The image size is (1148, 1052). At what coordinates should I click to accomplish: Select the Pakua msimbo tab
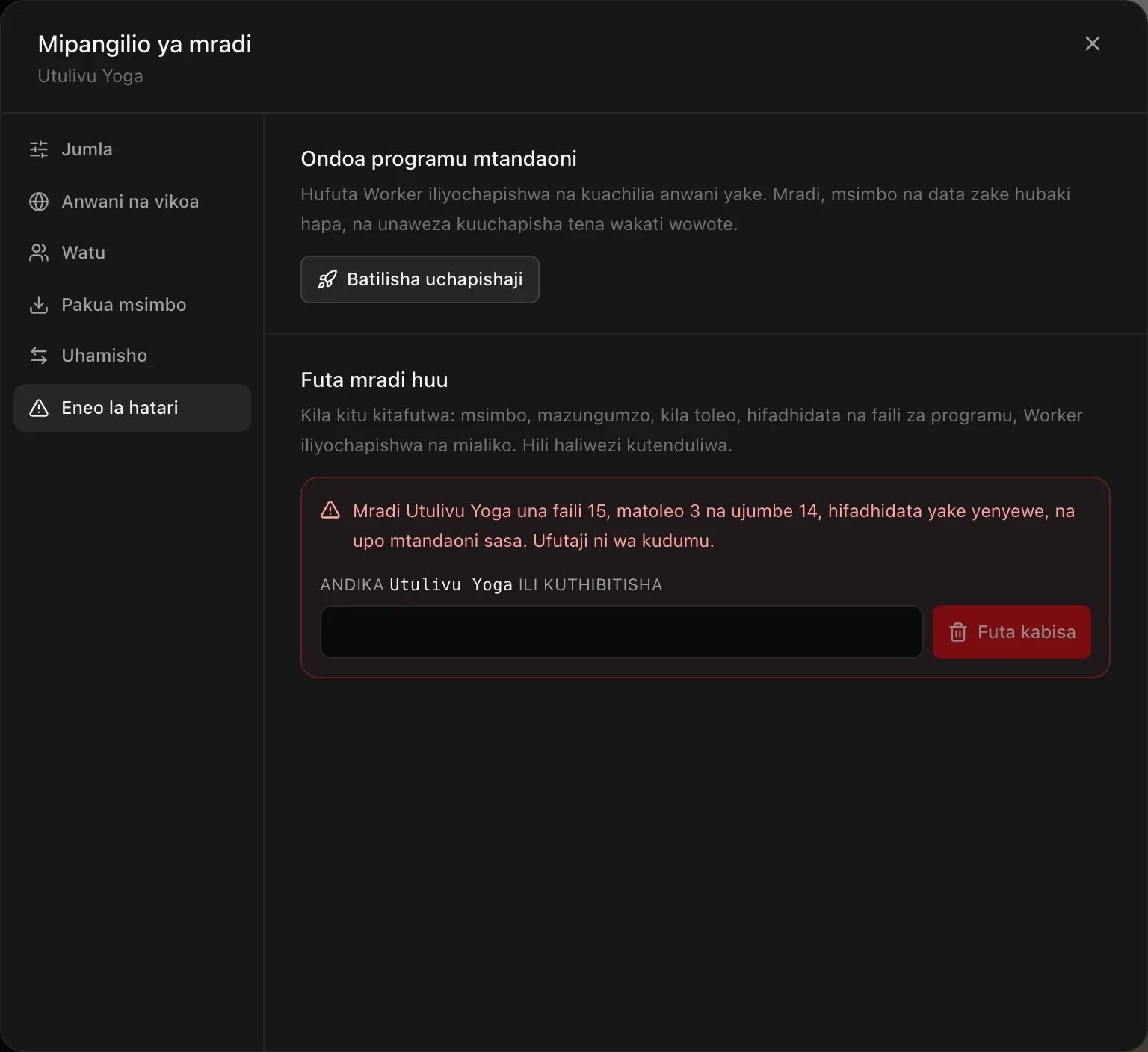click(x=132, y=305)
